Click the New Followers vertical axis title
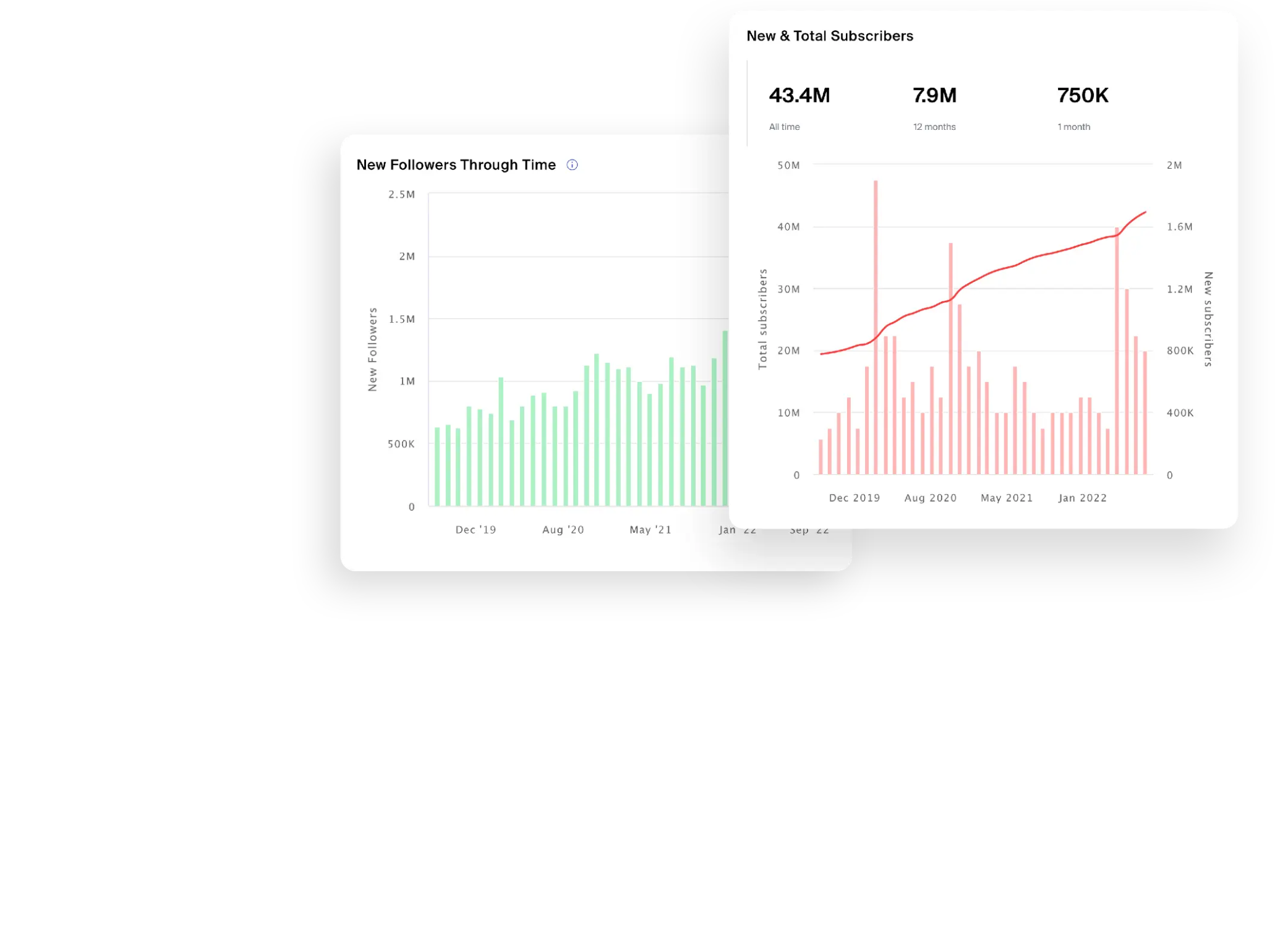The width and height of the screenshot is (1288, 931). coord(372,349)
